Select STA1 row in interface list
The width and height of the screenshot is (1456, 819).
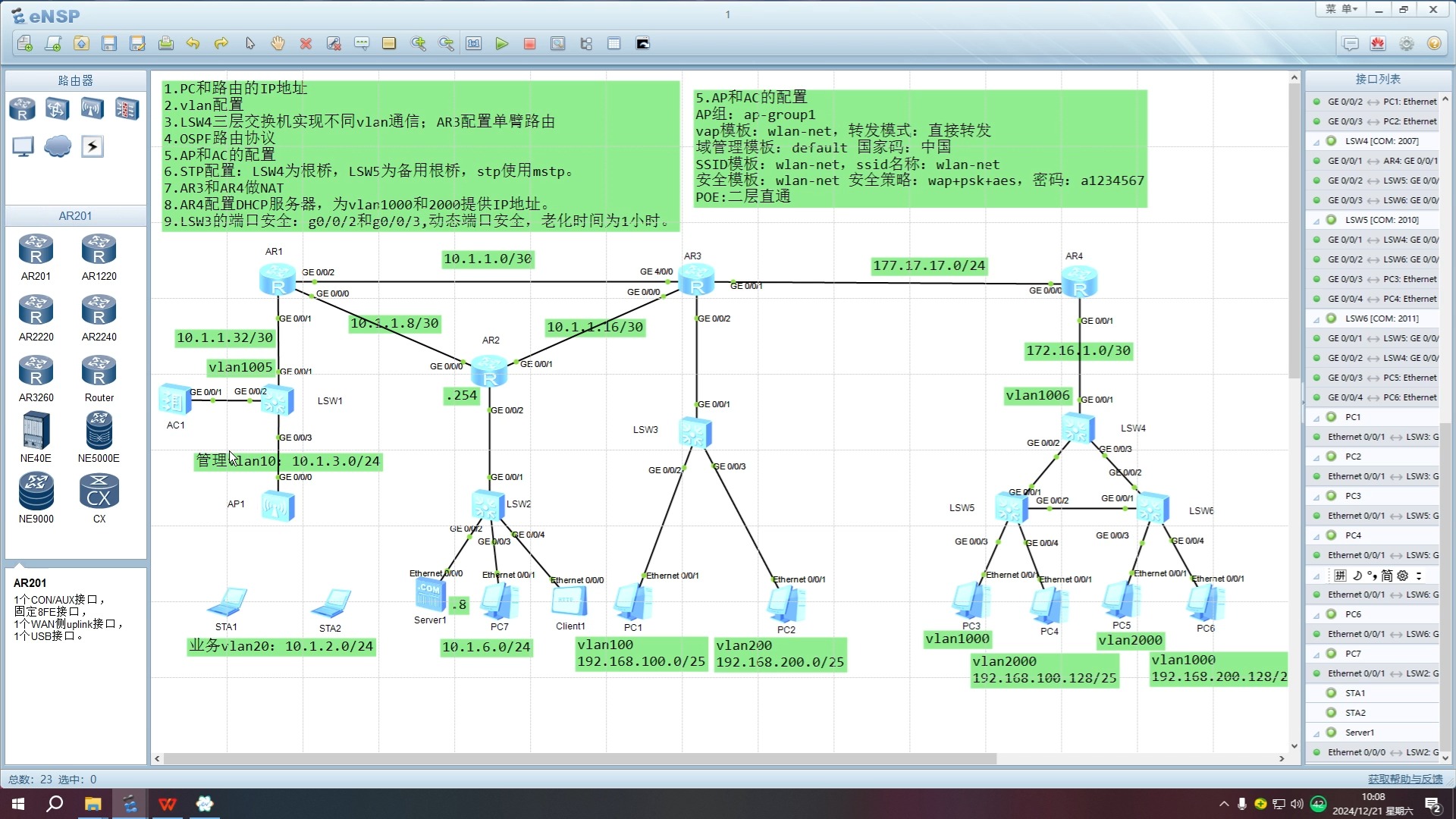pos(1373,693)
